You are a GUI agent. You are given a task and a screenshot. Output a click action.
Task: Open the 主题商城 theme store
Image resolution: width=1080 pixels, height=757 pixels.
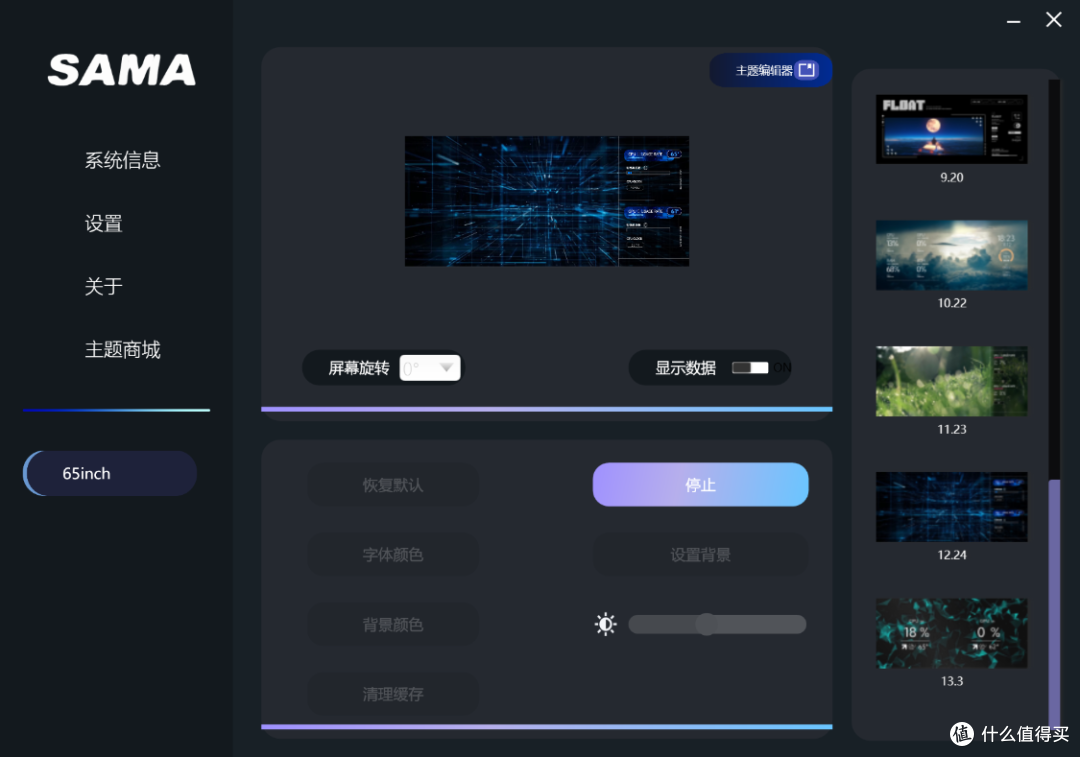(x=123, y=349)
